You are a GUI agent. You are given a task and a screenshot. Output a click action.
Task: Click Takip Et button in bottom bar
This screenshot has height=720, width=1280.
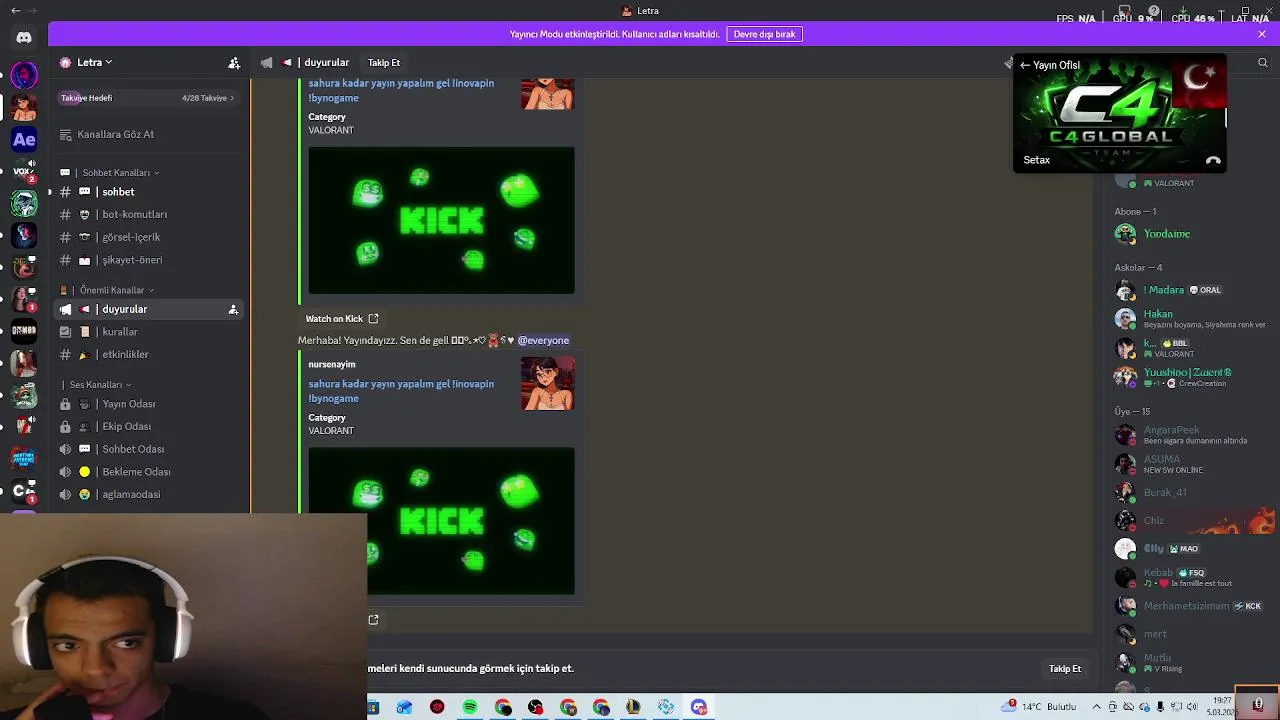[x=1065, y=669]
